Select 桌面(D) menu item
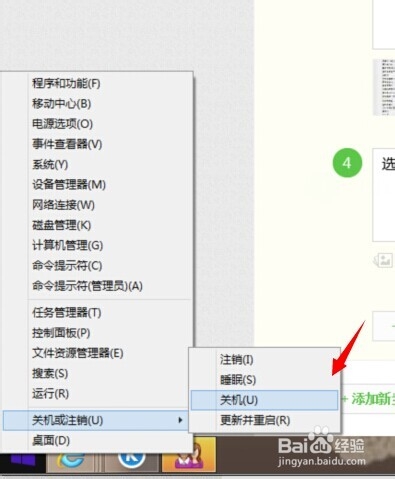Screen dimensions: 395x479 [97, 441]
